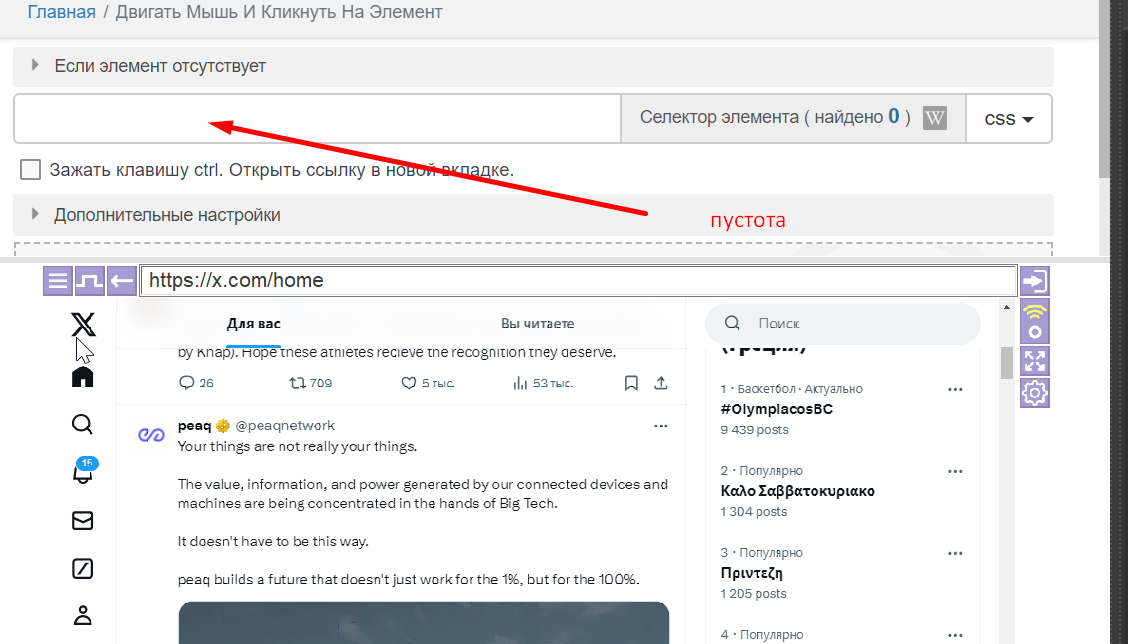Screen dimensions: 1128x644
Task: Enable 'Зажать клавишу ctrl' checkbox
Action: [31, 170]
